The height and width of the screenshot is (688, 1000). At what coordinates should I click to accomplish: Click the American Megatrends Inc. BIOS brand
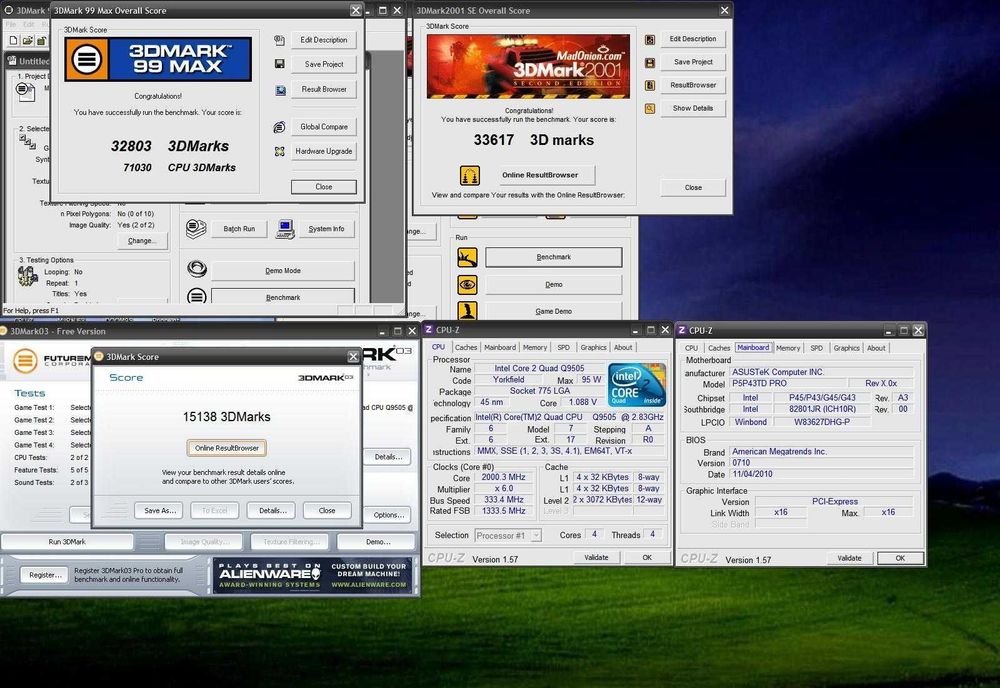point(821,451)
